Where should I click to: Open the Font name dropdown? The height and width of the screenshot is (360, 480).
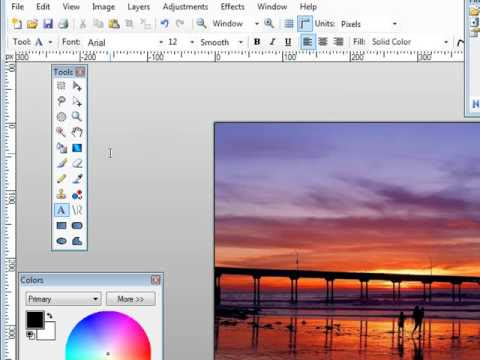point(125,42)
